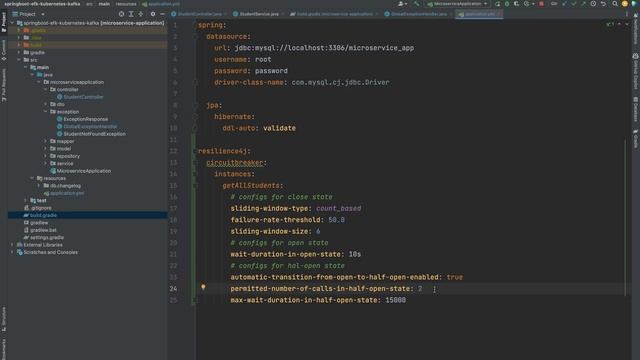The height and width of the screenshot is (360, 640).
Task: Click the undo rollback arrow icon
Action: click(x=603, y=4)
